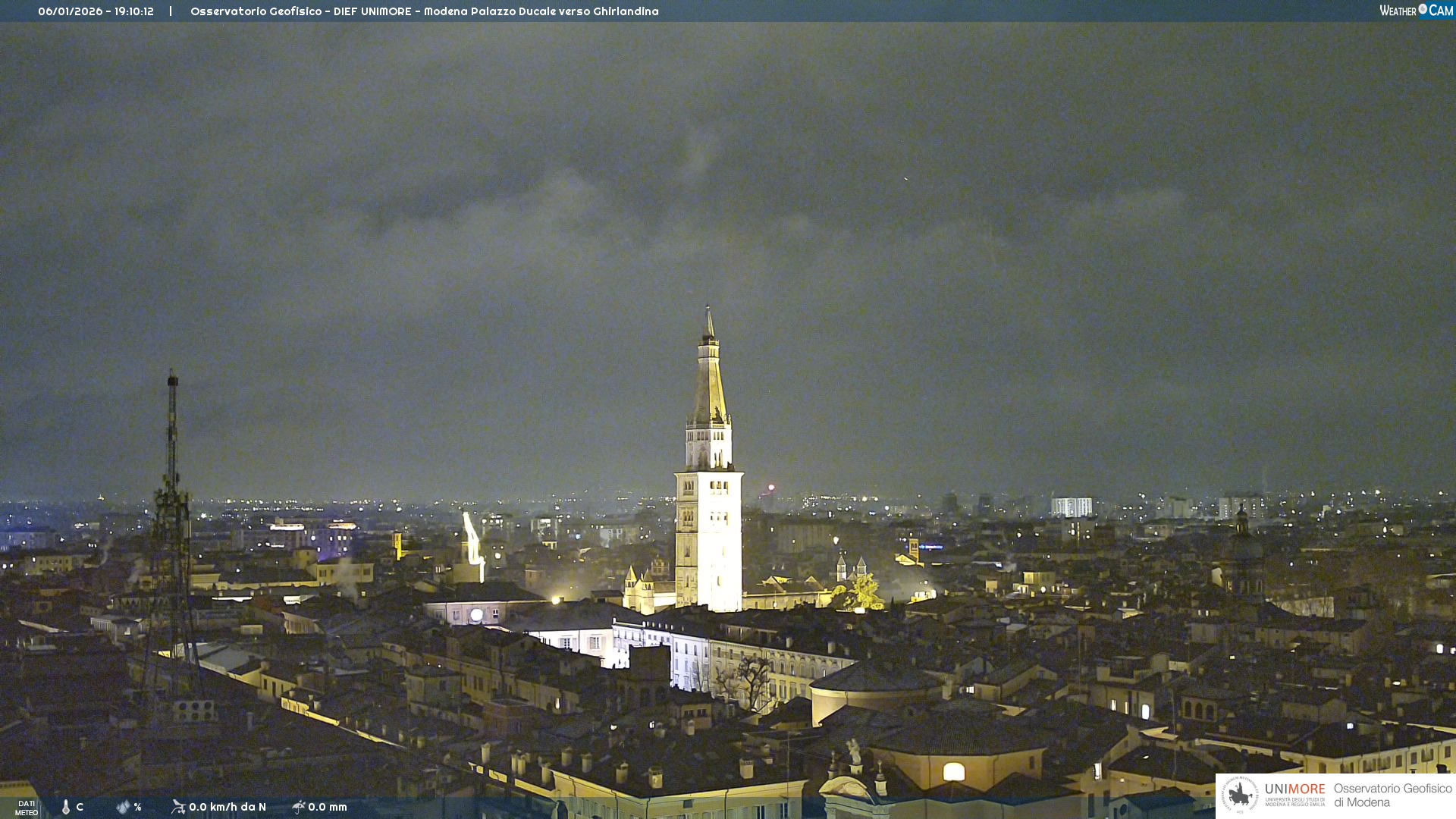The image size is (1456, 819).
Task: Click the glowing round rooftop window
Action: click(x=476, y=615)
